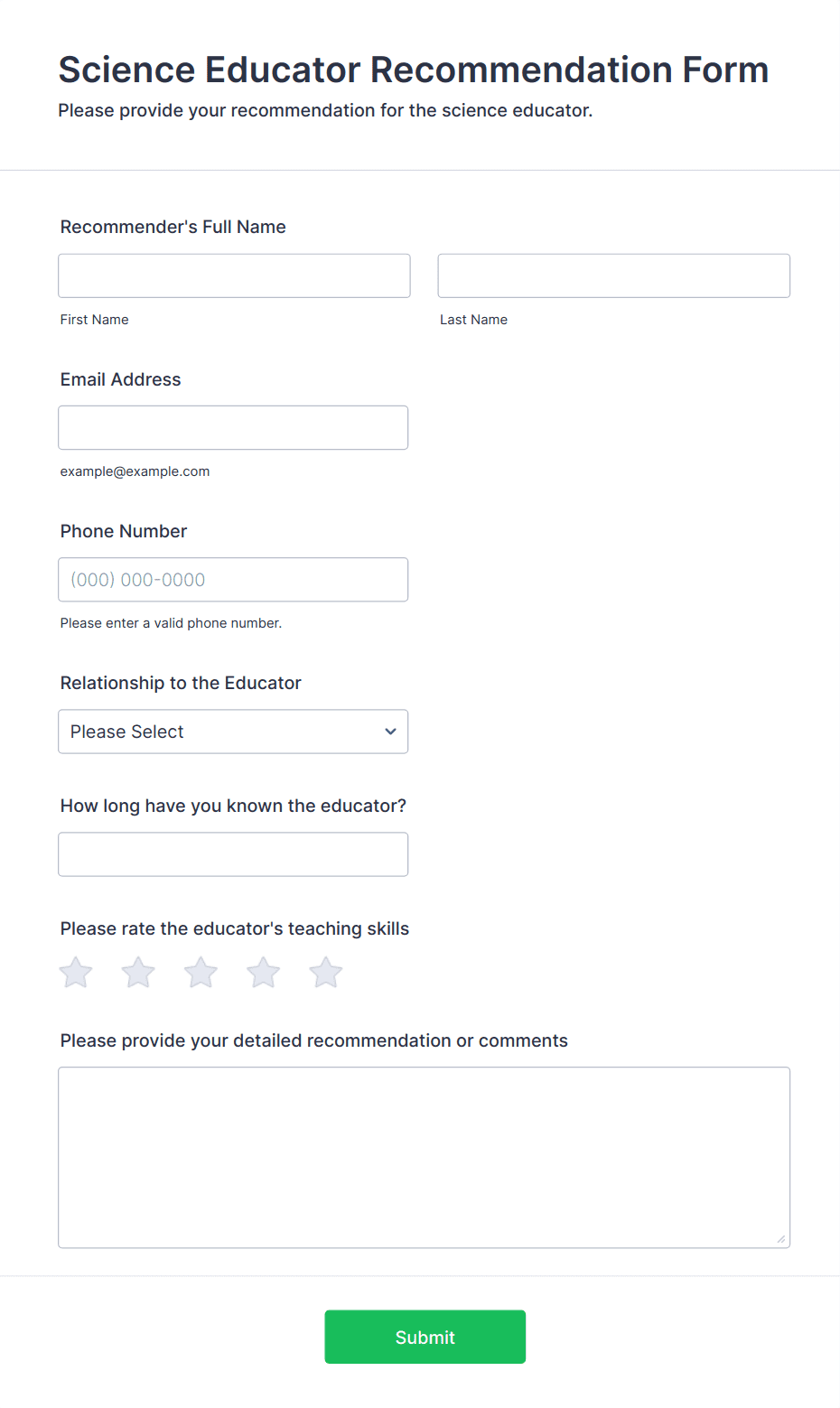Image resolution: width=840 pixels, height=1408 pixels.
Task: Click the fourth rating star
Action: pyautogui.click(x=264, y=973)
